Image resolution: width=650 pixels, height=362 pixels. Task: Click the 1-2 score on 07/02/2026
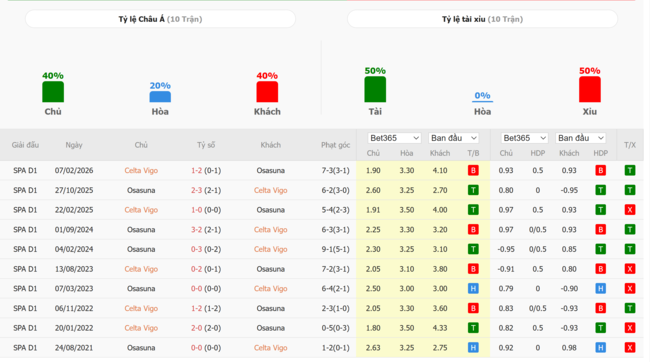click(196, 170)
